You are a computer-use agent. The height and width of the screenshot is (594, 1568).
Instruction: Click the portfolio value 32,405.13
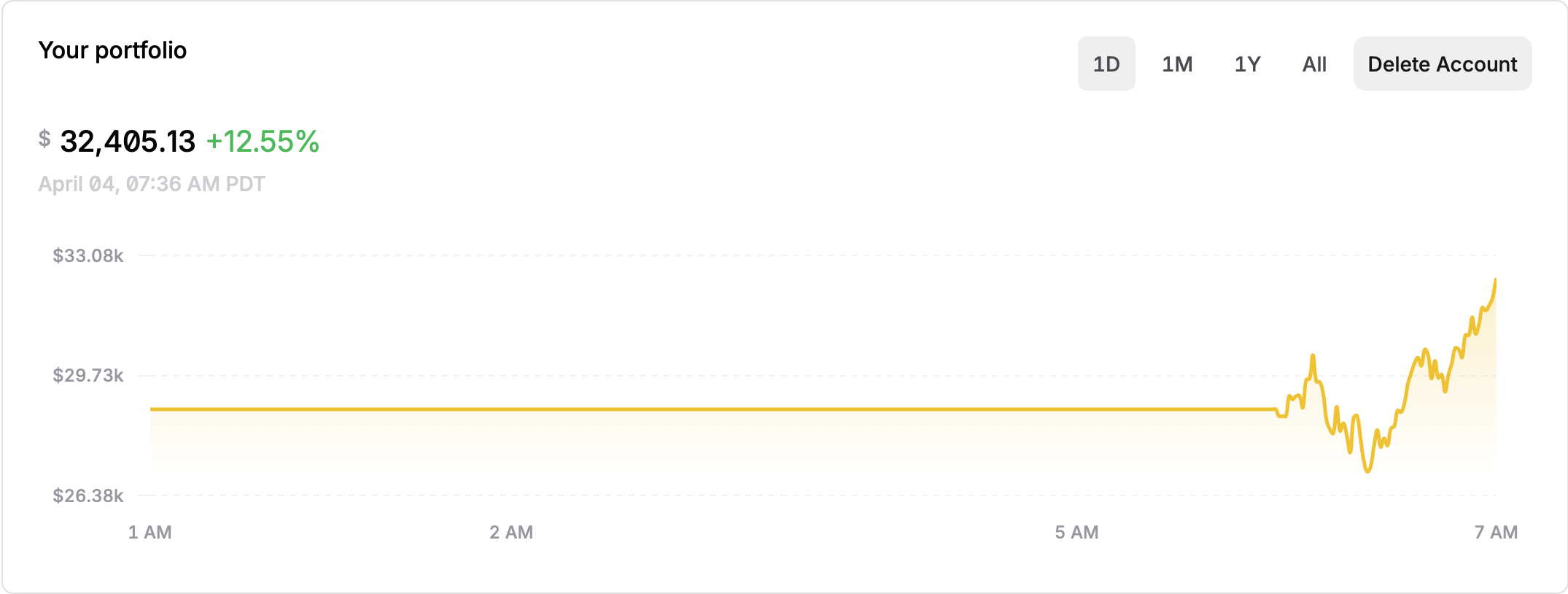click(128, 142)
